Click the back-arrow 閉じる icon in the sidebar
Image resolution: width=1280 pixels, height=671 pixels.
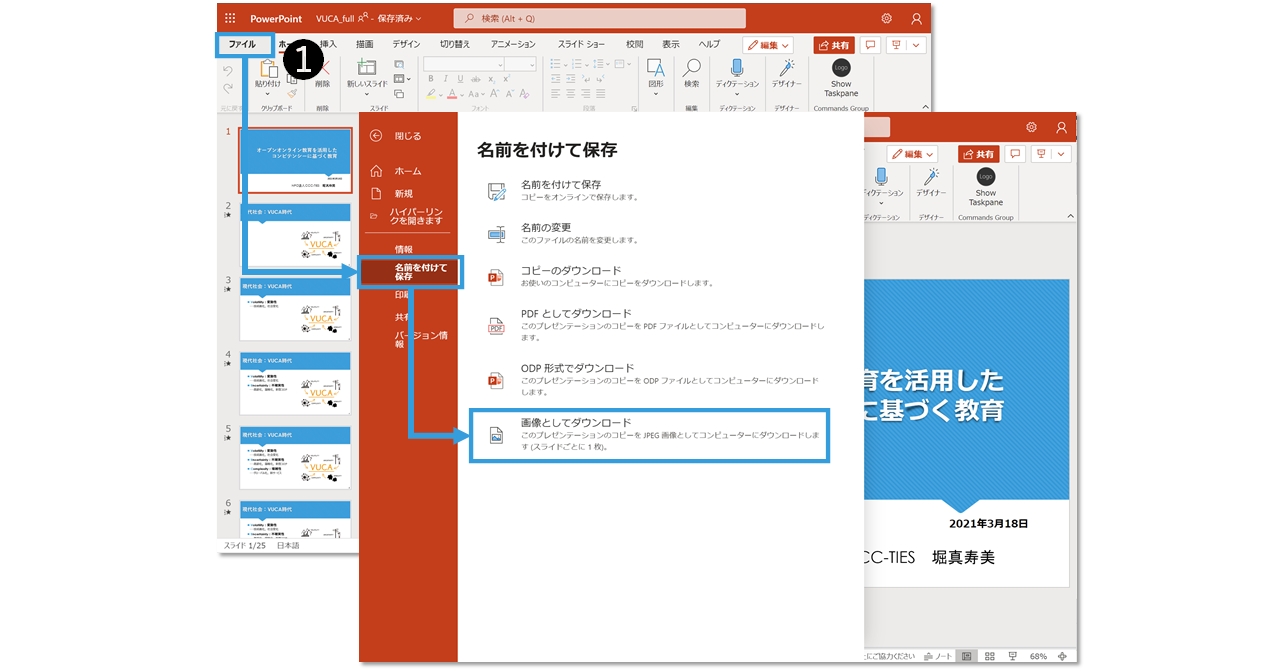(376, 136)
